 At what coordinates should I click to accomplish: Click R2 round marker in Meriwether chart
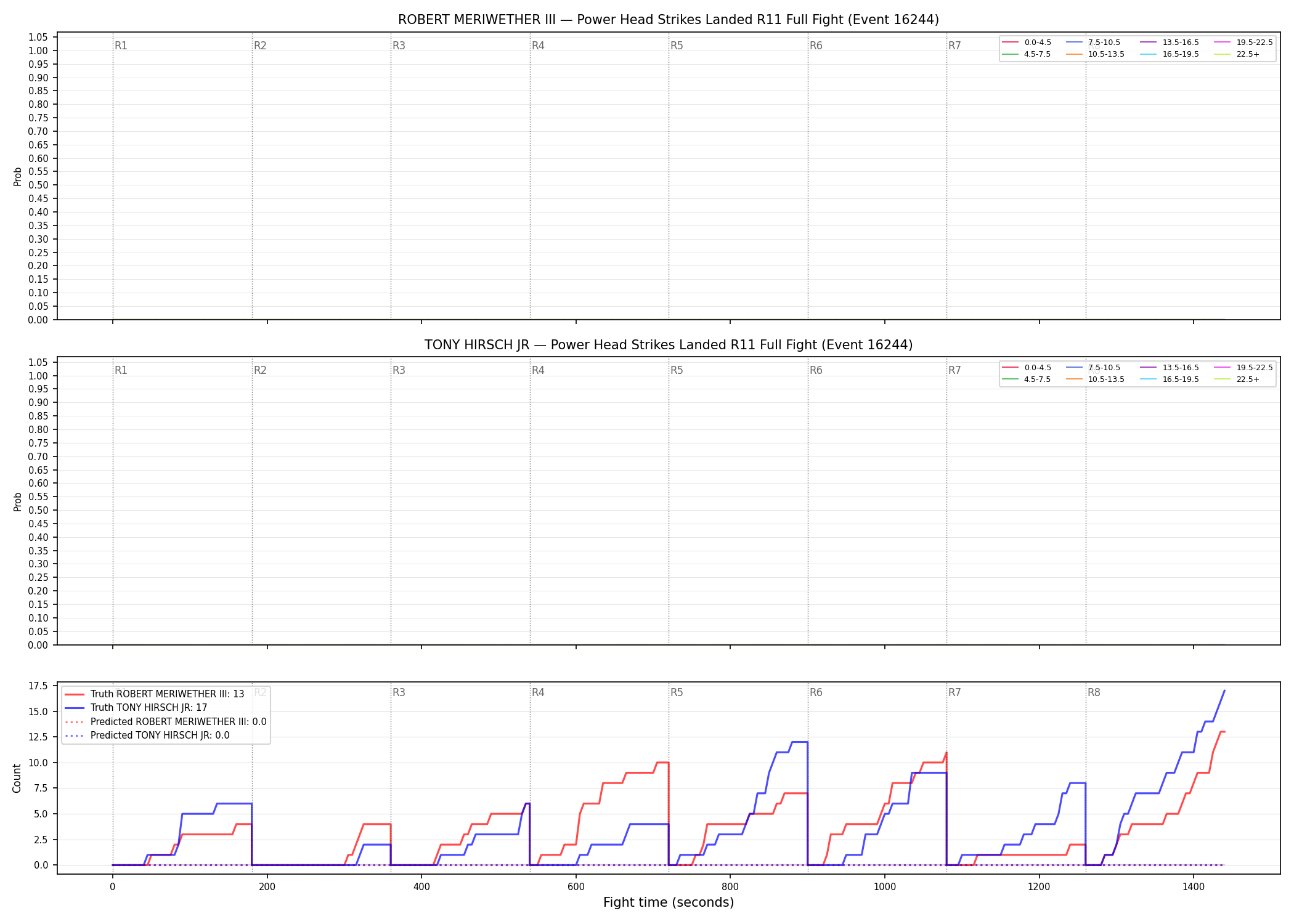tap(260, 46)
